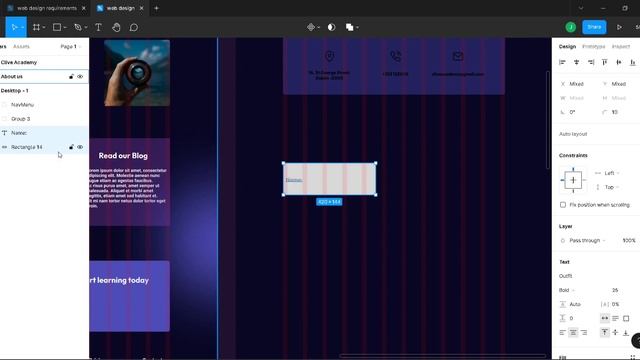Text vertical align middle icon
The width and height of the screenshot is (640, 360).
(x=615, y=332)
